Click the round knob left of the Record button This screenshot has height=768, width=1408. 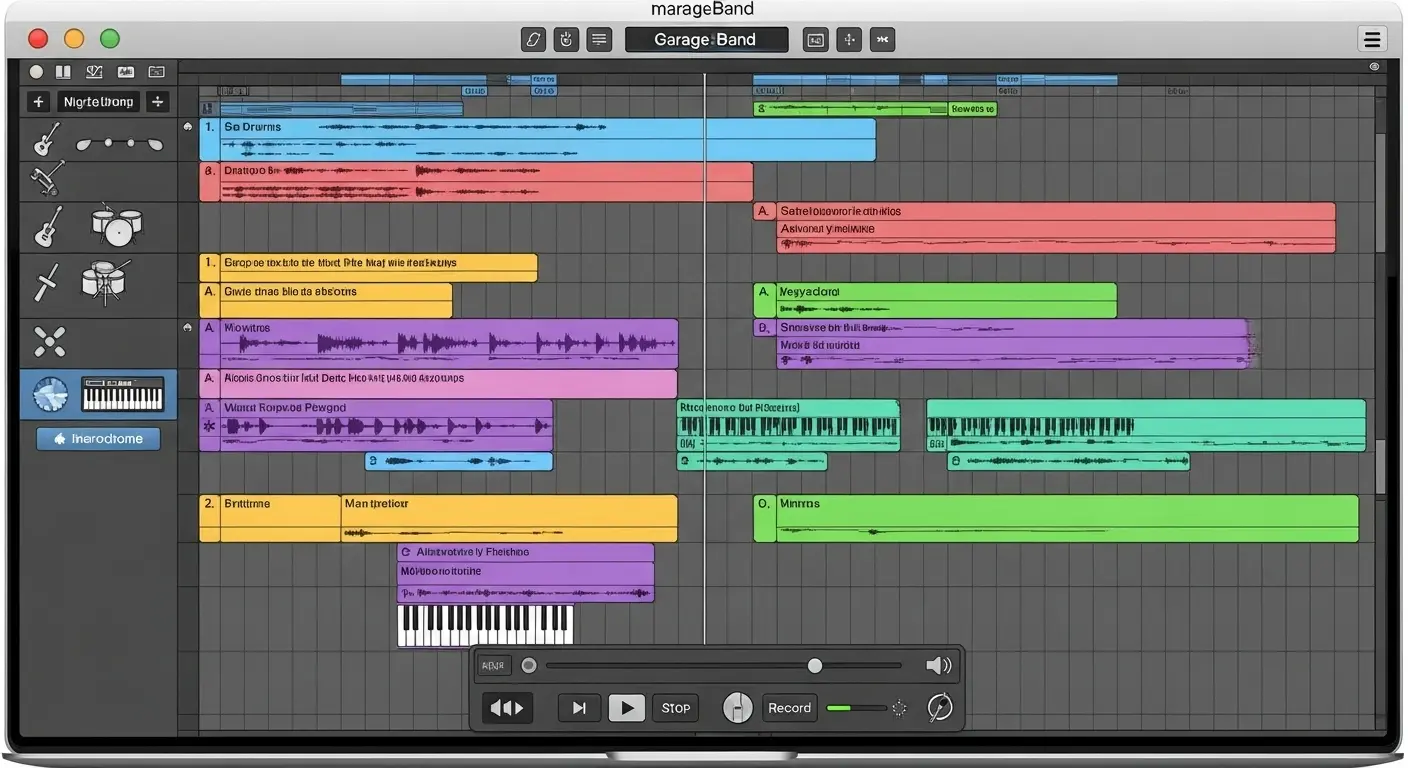tap(738, 708)
